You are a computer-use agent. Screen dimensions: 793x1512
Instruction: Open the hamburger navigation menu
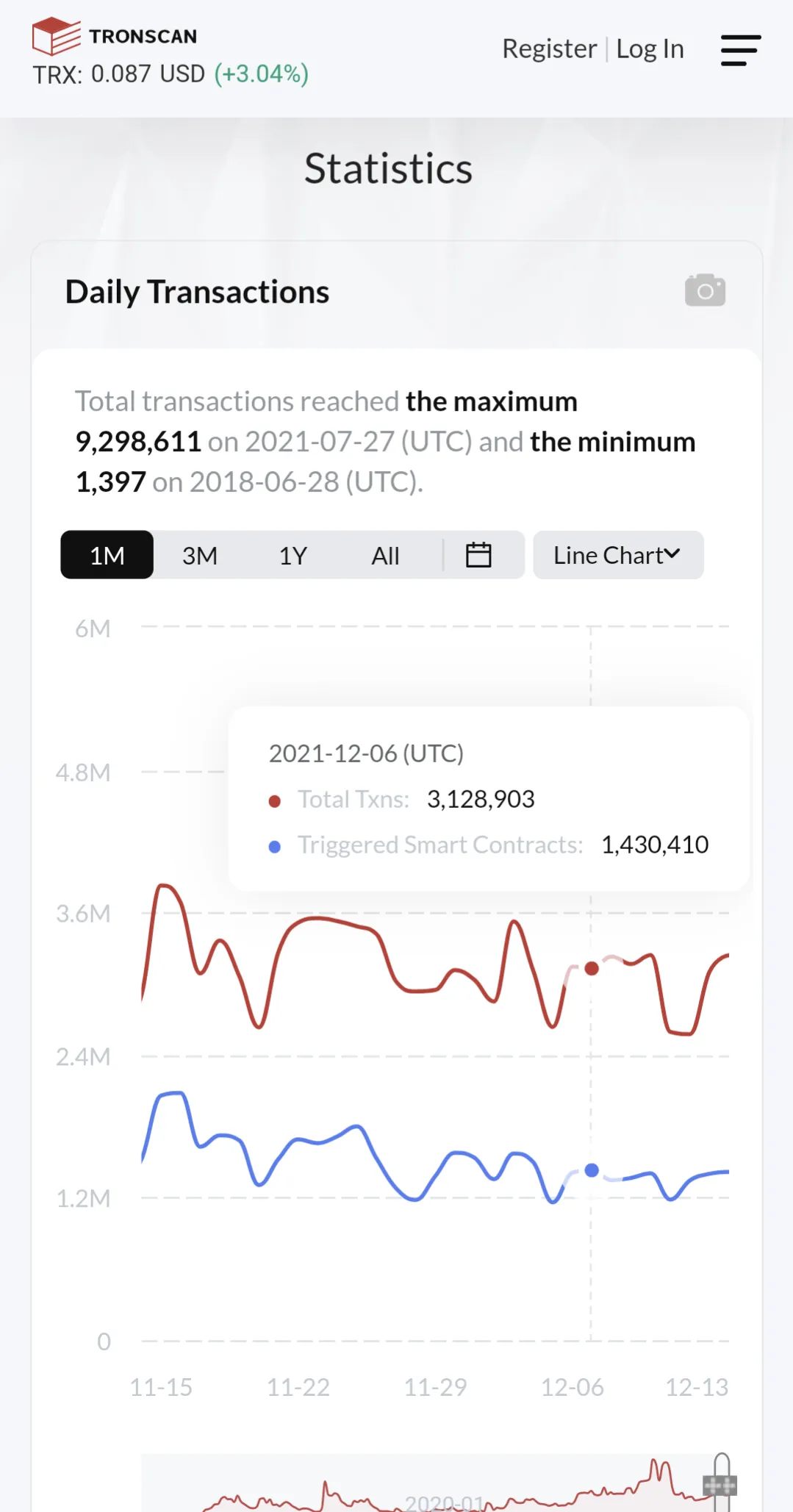tap(740, 49)
